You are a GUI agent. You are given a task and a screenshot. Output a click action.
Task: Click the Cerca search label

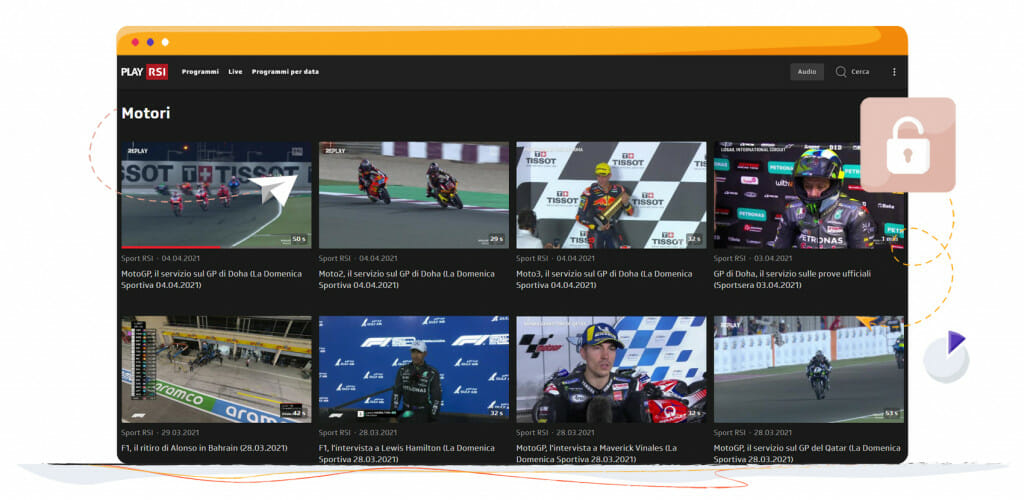click(860, 72)
